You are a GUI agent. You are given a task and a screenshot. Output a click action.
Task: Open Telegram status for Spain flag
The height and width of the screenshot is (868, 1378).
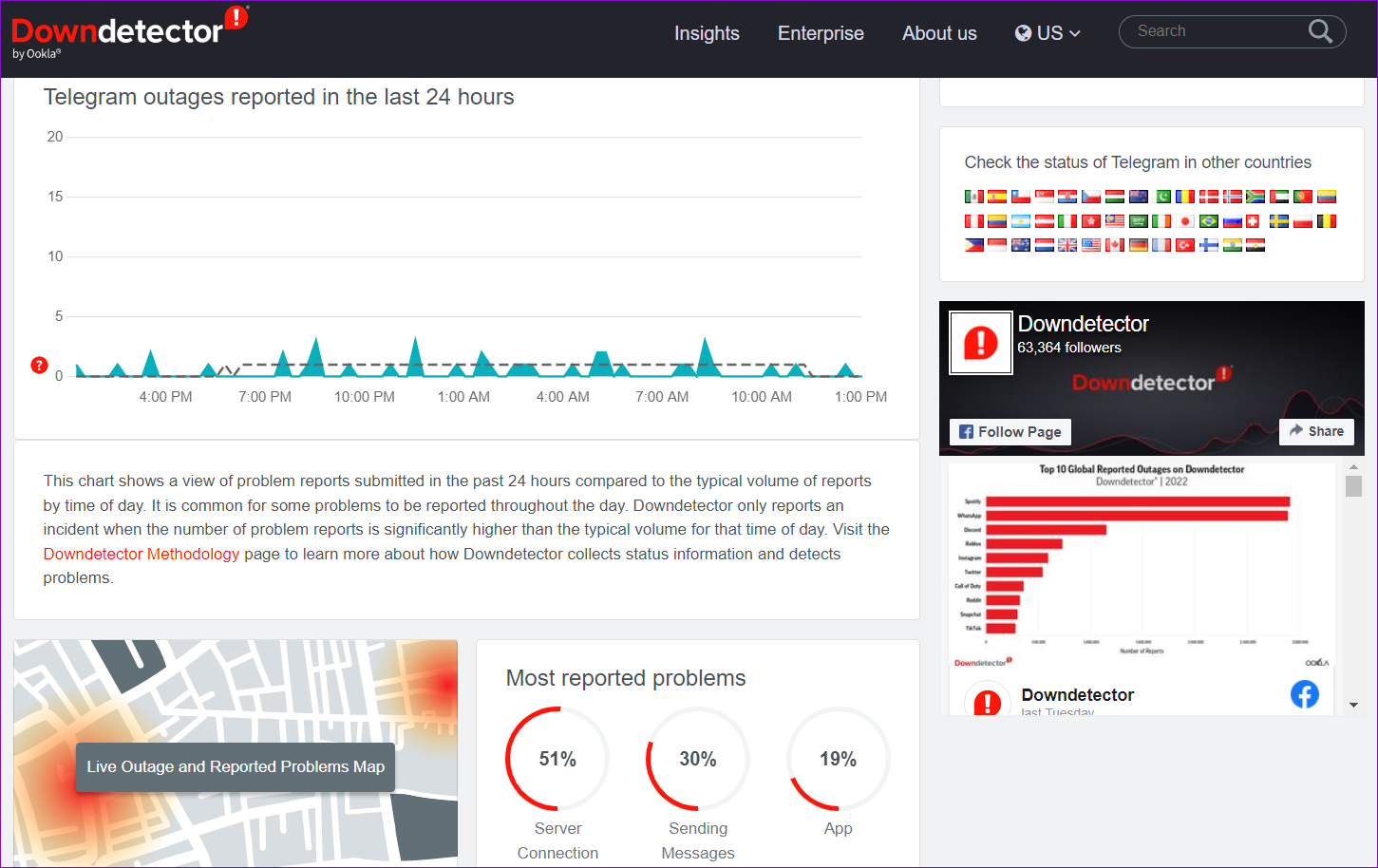click(997, 197)
